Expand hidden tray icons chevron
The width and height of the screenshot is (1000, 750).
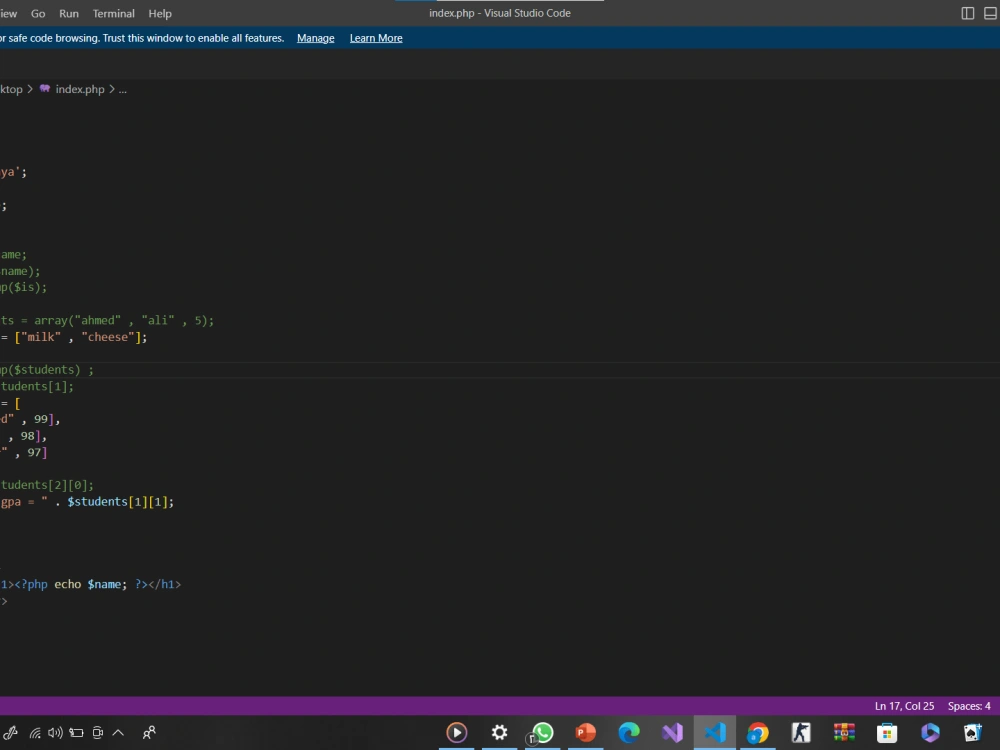click(x=118, y=733)
